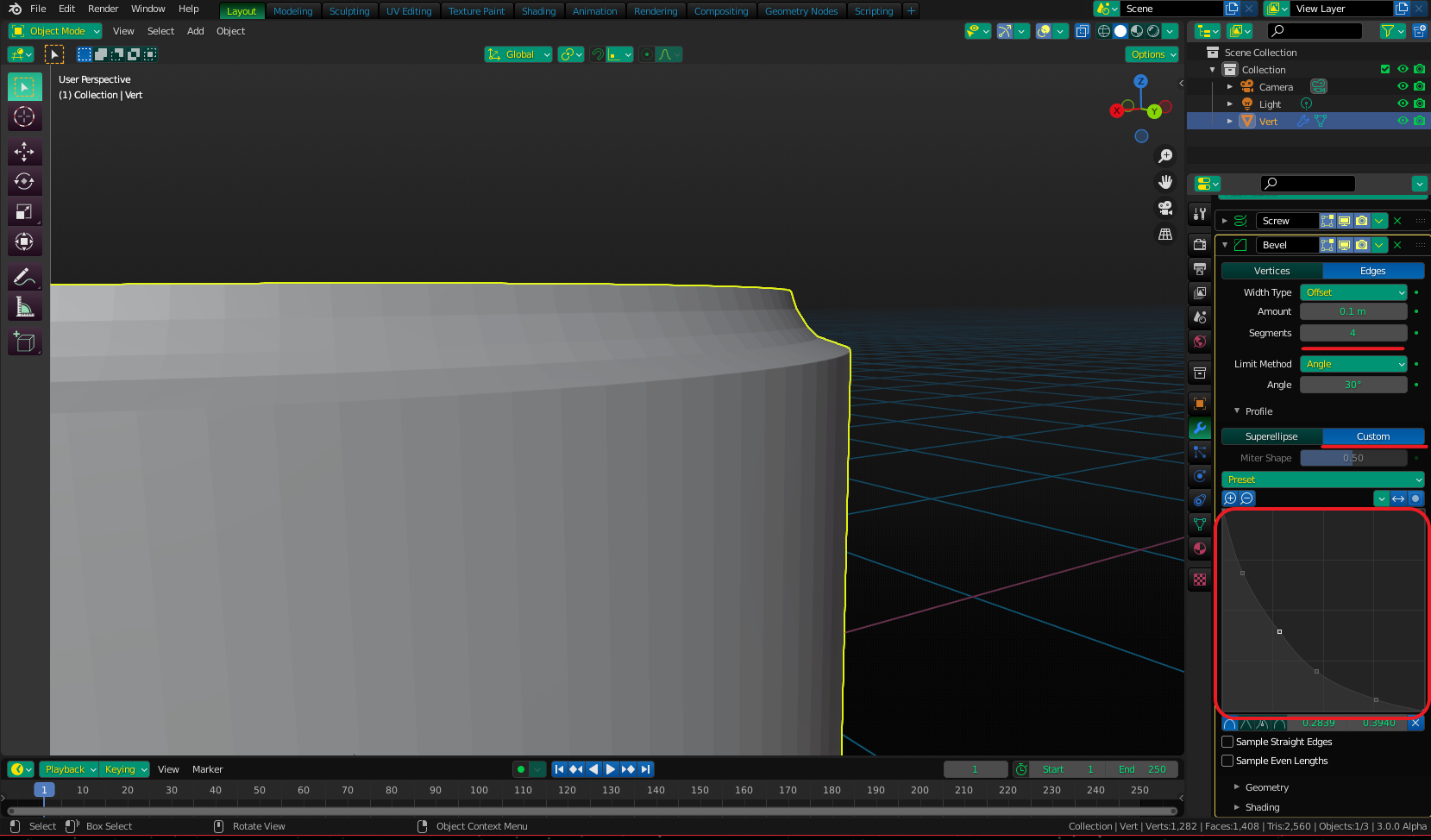Open the Object properties tab
This screenshot has height=840, width=1431.
pyautogui.click(x=1200, y=404)
